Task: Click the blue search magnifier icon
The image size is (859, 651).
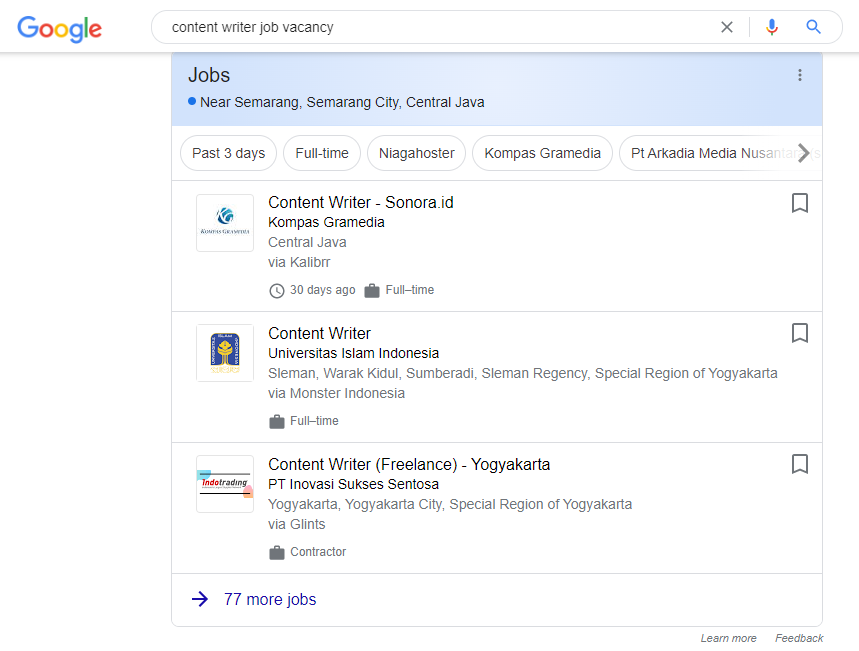Action: [x=814, y=27]
